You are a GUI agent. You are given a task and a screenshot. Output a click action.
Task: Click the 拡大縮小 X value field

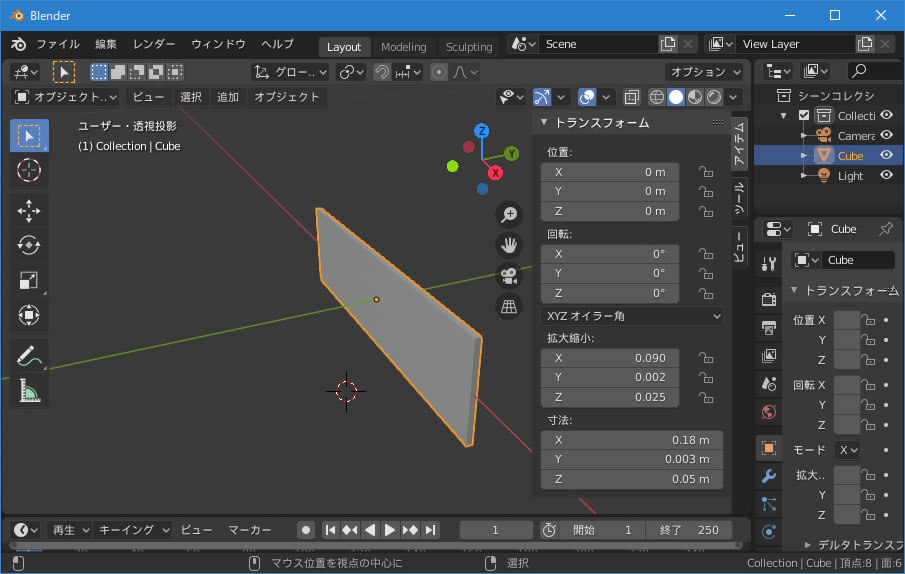610,358
